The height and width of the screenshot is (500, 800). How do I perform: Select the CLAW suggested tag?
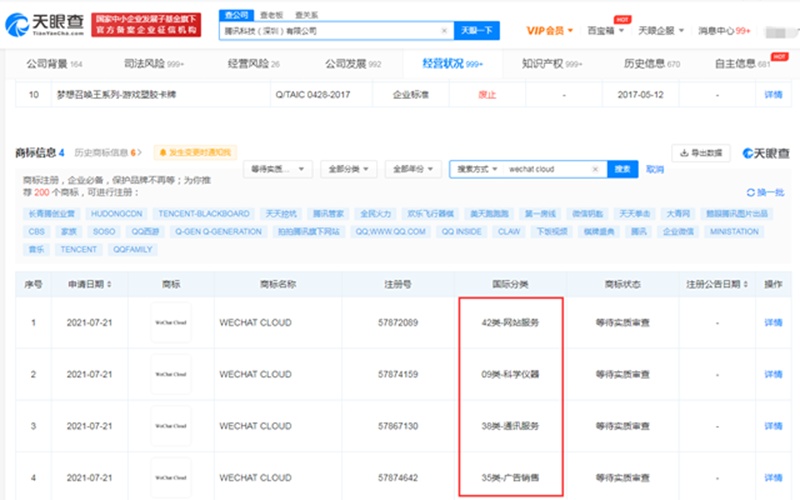(x=509, y=231)
